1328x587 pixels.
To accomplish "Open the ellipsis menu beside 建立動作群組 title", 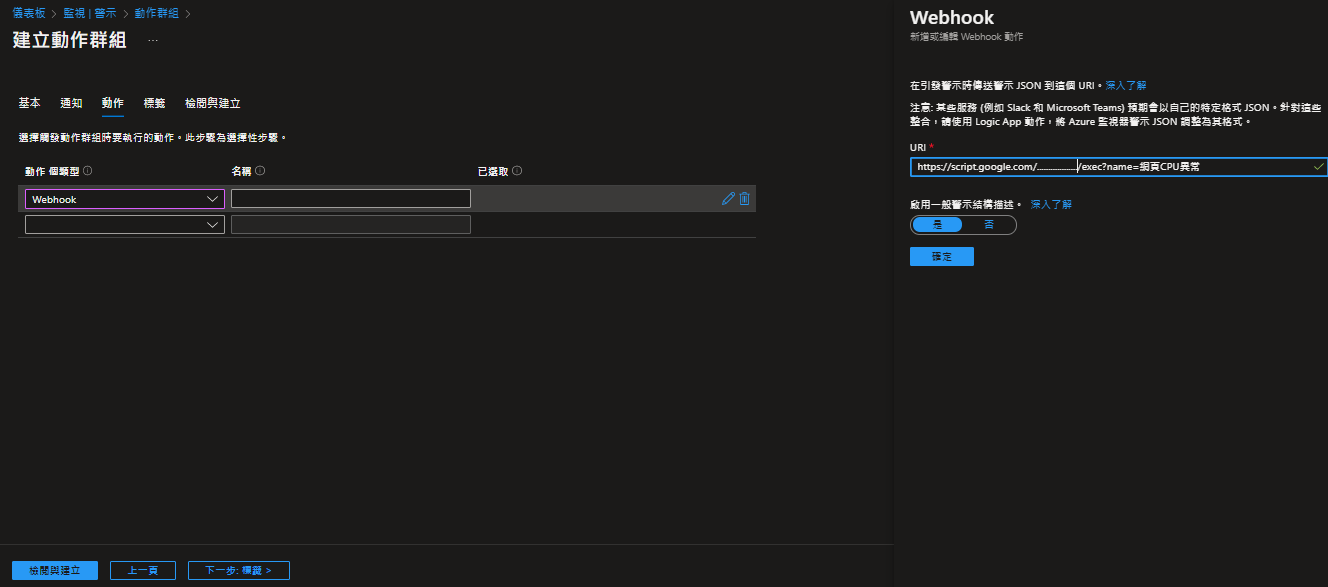I will [153, 40].
